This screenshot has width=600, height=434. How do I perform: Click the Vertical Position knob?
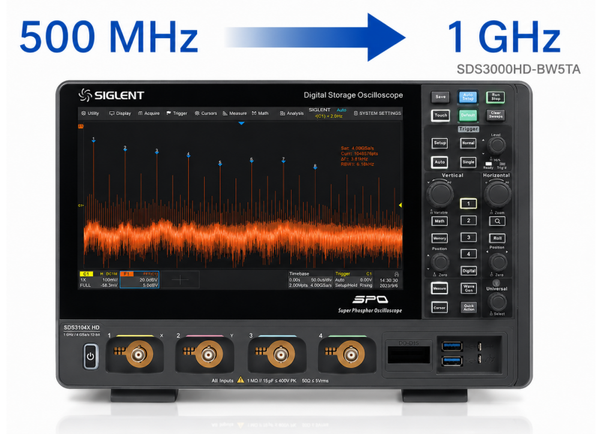point(440,262)
